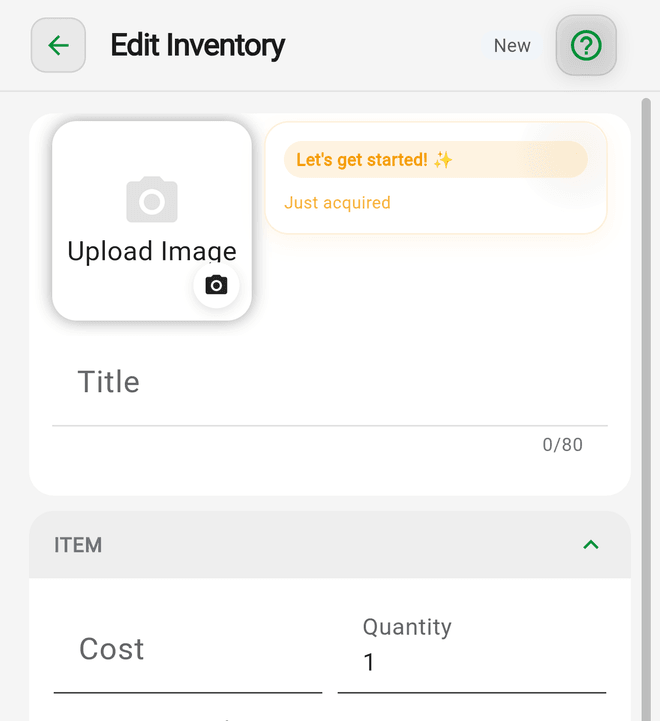The image size is (660, 721).
Task: Click the Edit Inventory heading
Action: [198, 46]
